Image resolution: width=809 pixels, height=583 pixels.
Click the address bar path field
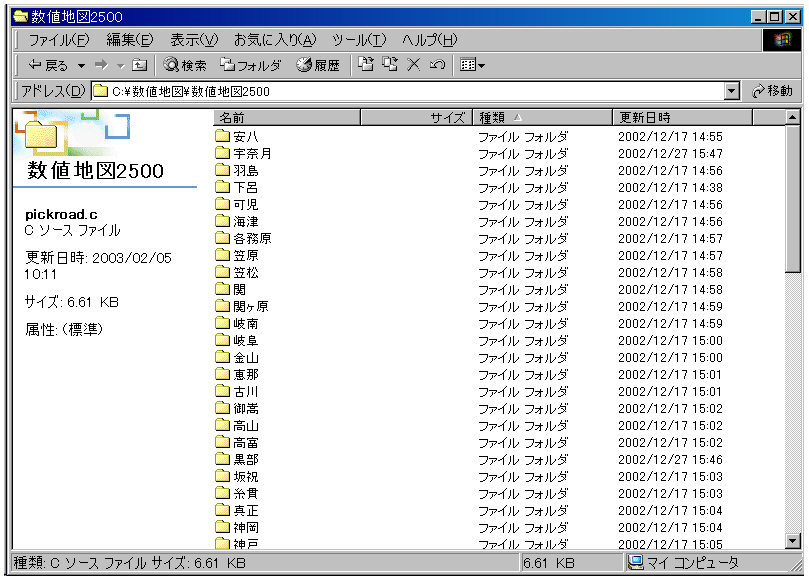click(x=408, y=91)
